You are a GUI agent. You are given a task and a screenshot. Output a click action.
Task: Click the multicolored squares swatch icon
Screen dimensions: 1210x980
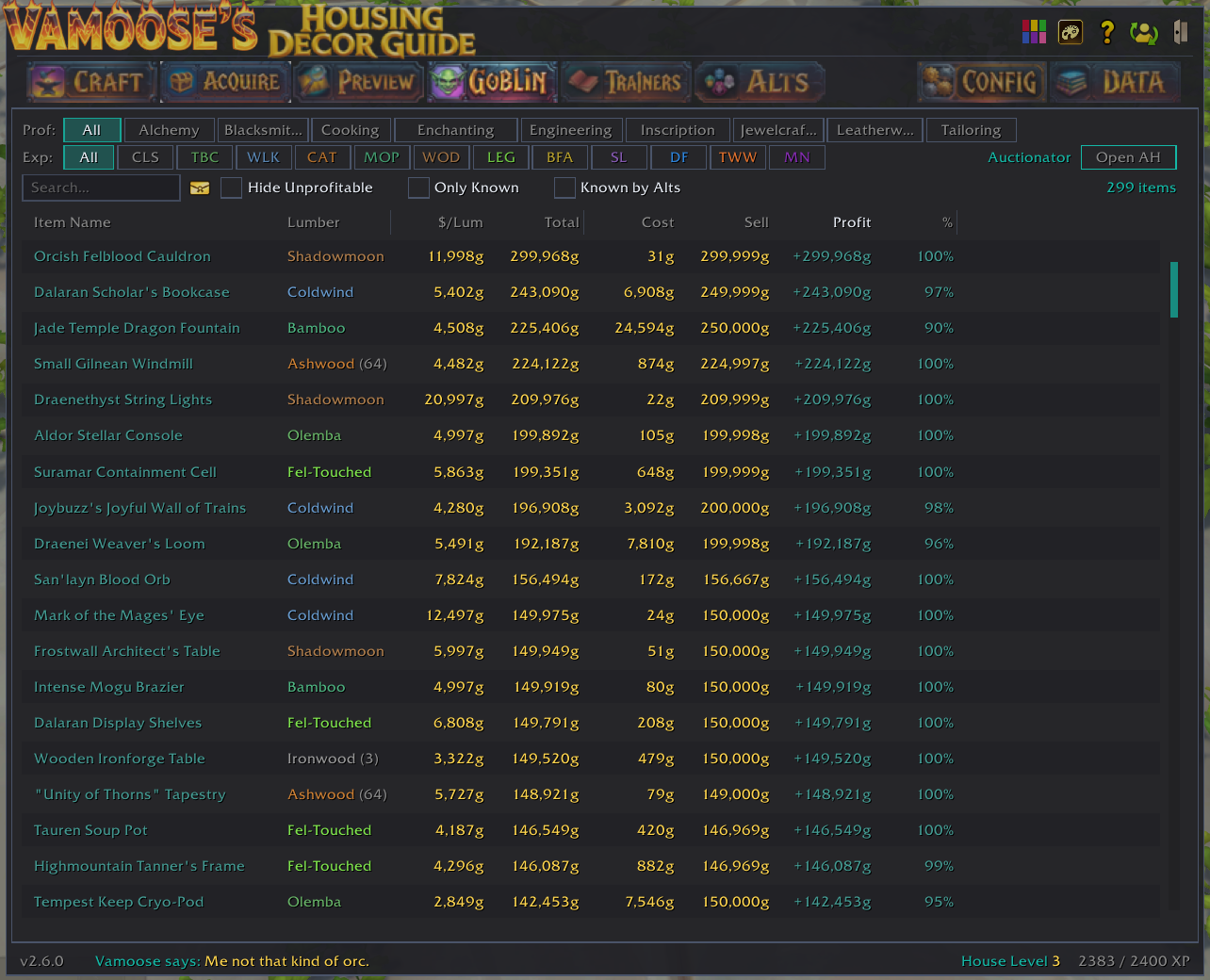(x=1034, y=31)
